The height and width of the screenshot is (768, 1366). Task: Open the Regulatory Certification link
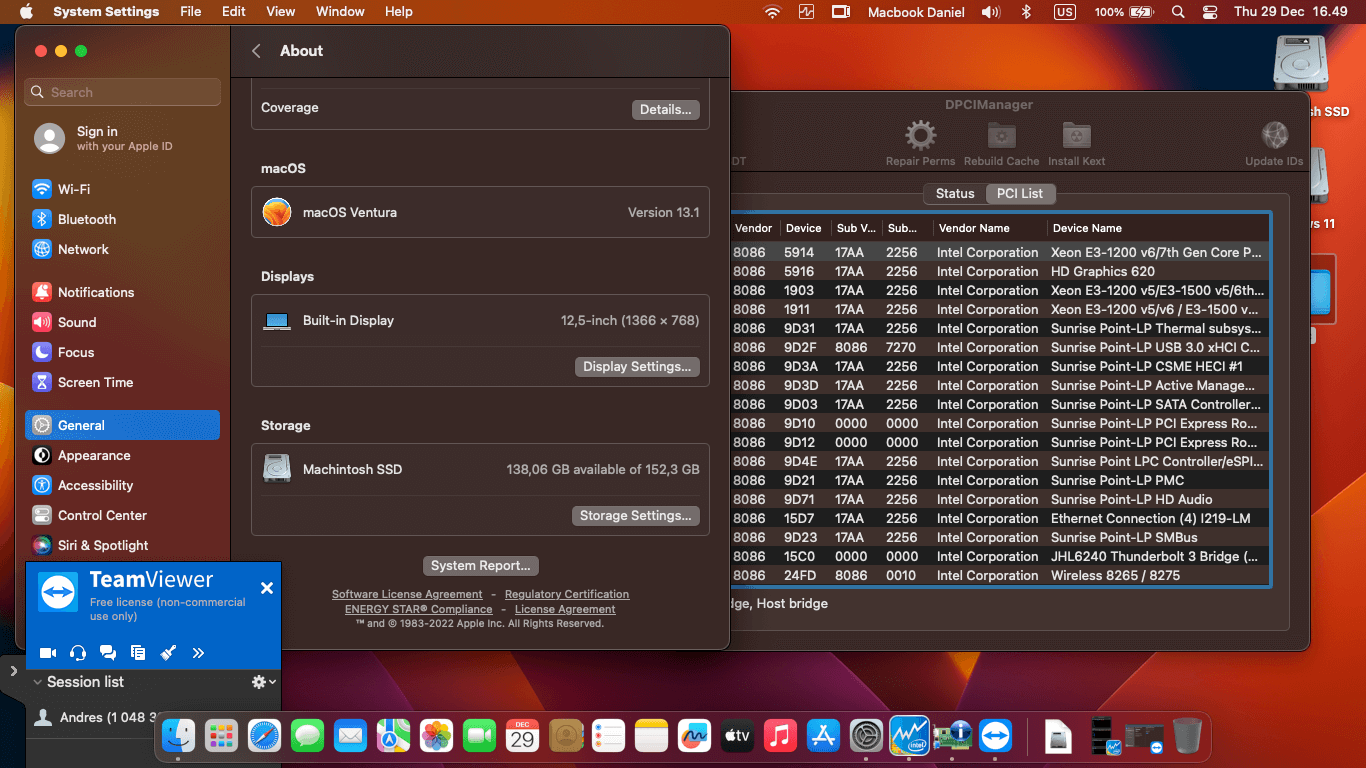click(567, 594)
